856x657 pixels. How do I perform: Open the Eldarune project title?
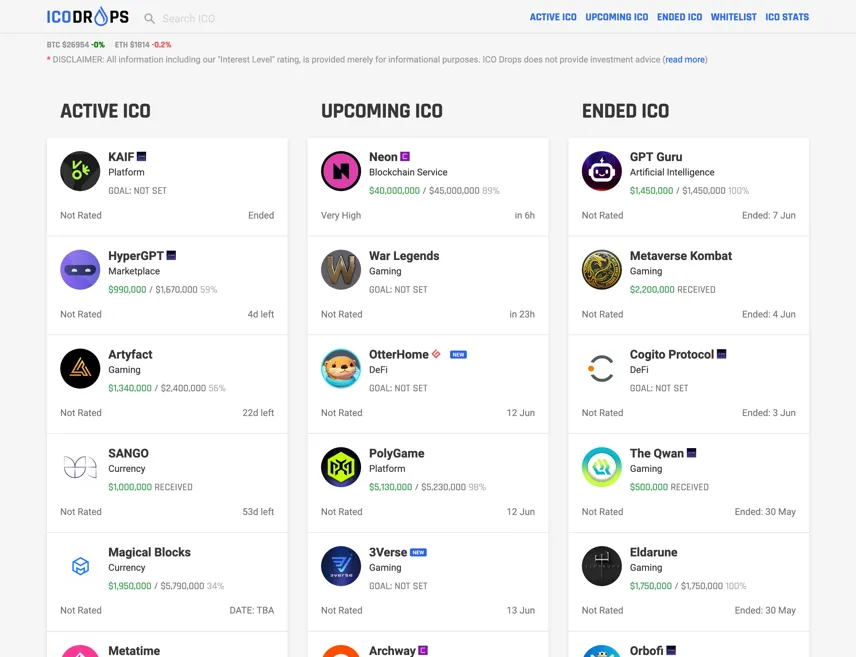point(653,552)
